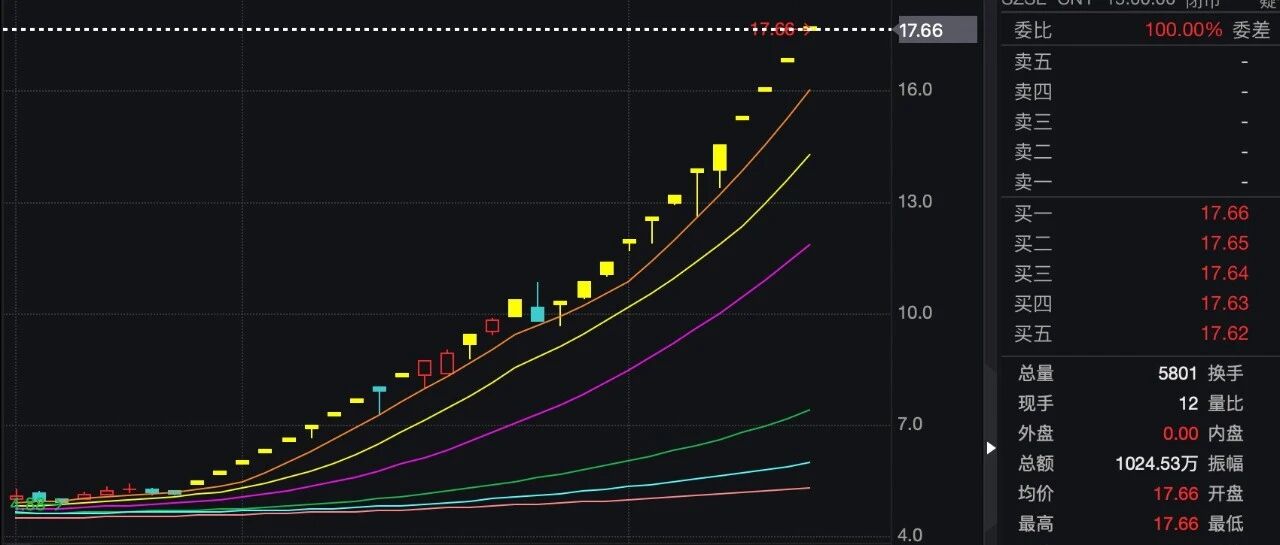Viewport: 1280px width, 545px height.
Task: Select the cyan candlestick with long lower wick
Action: 379,390
